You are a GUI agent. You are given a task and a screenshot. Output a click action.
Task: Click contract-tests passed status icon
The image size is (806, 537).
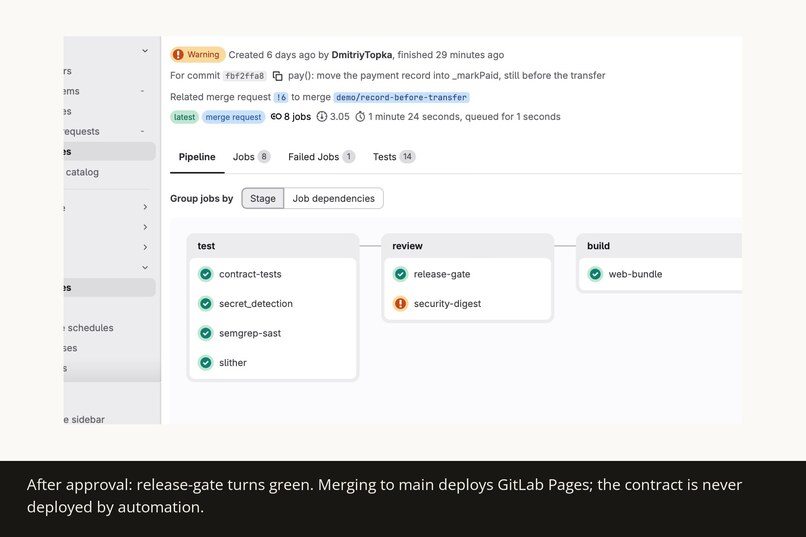(x=206, y=274)
